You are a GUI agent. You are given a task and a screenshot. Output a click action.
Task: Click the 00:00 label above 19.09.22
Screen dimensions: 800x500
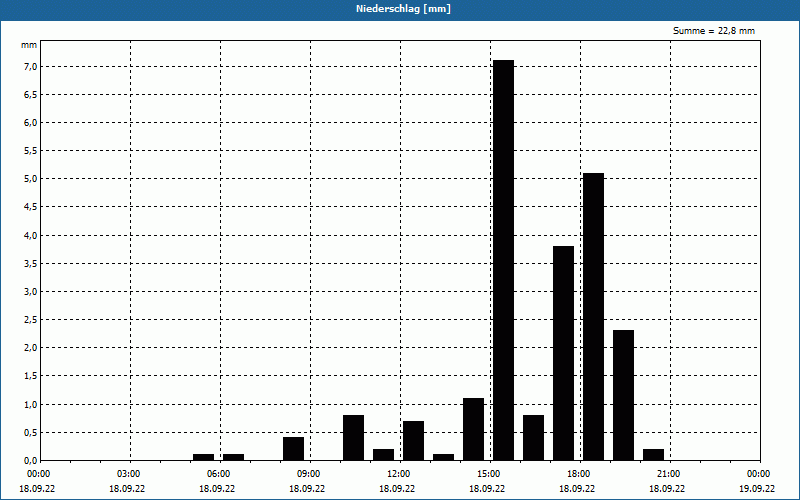(x=759, y=474)
